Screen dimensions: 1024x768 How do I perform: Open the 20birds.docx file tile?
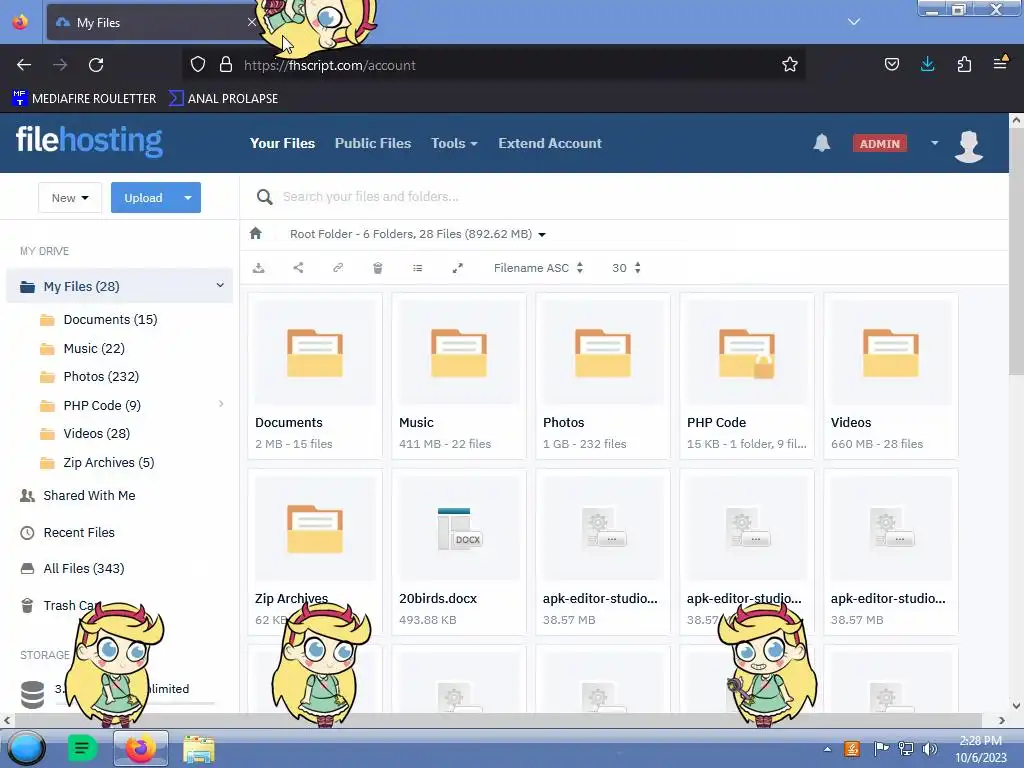pyautogui.click(x=458, y=552)
